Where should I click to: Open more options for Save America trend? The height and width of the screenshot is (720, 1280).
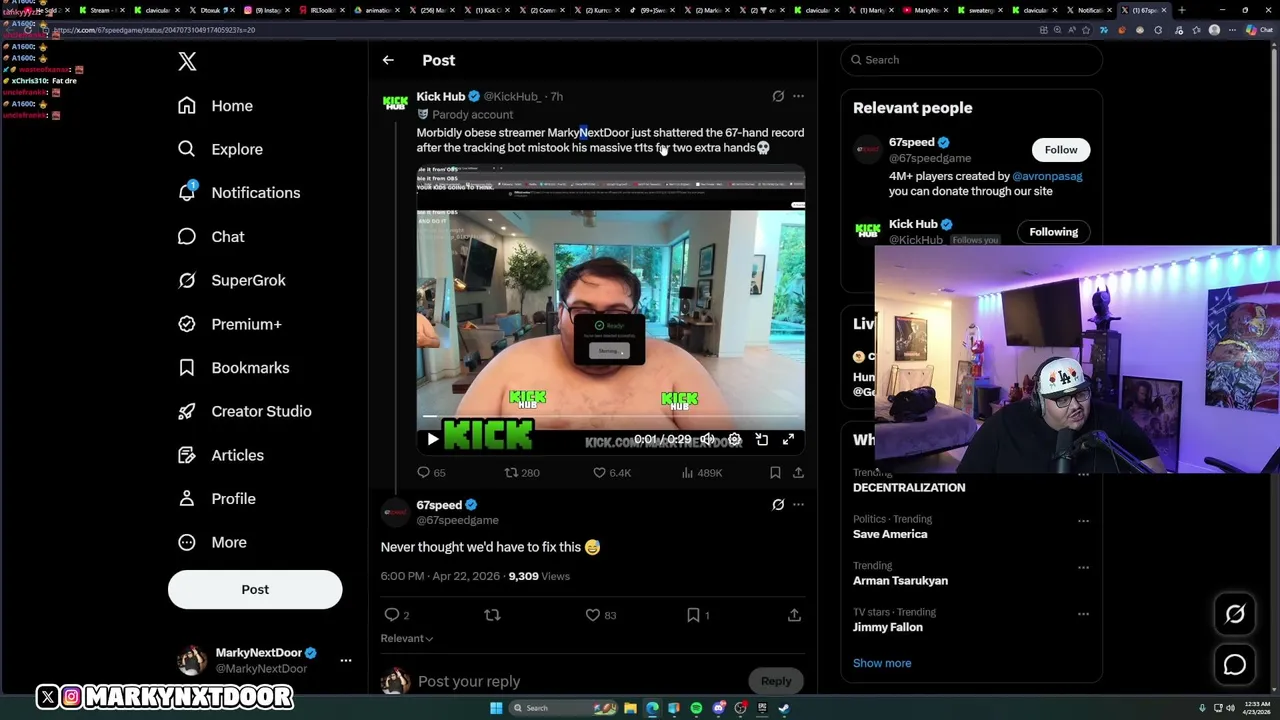click(1083, 521)
